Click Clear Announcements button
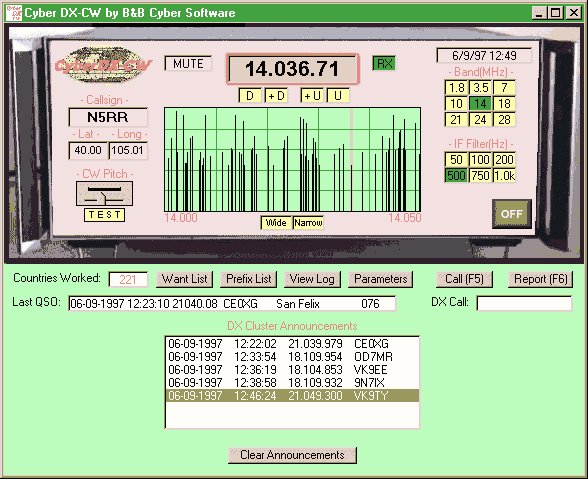The height and width of the screenshot is (479, 588). click(292, 455)
